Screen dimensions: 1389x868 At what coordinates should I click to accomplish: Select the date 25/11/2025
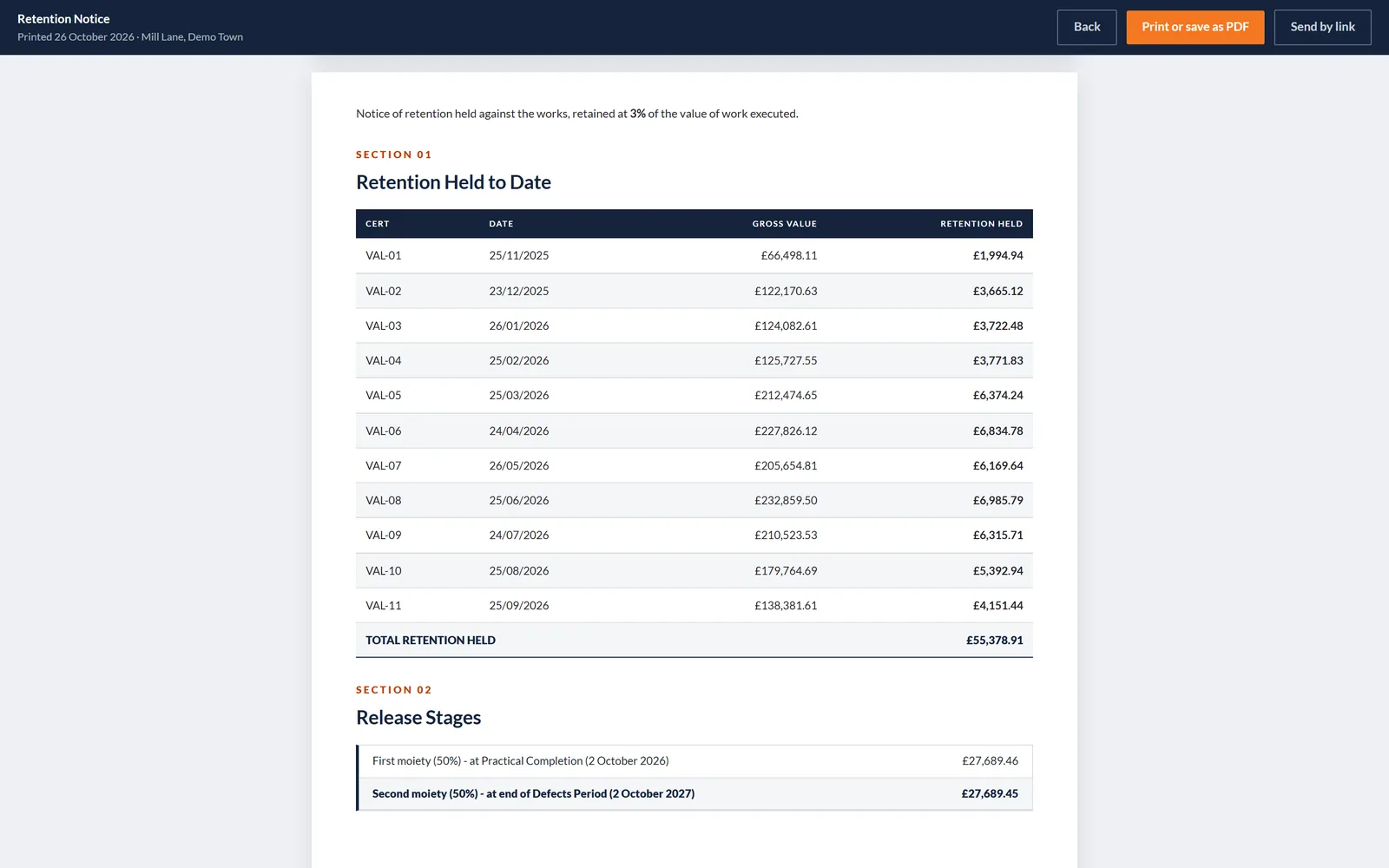(x=519, y=256)
